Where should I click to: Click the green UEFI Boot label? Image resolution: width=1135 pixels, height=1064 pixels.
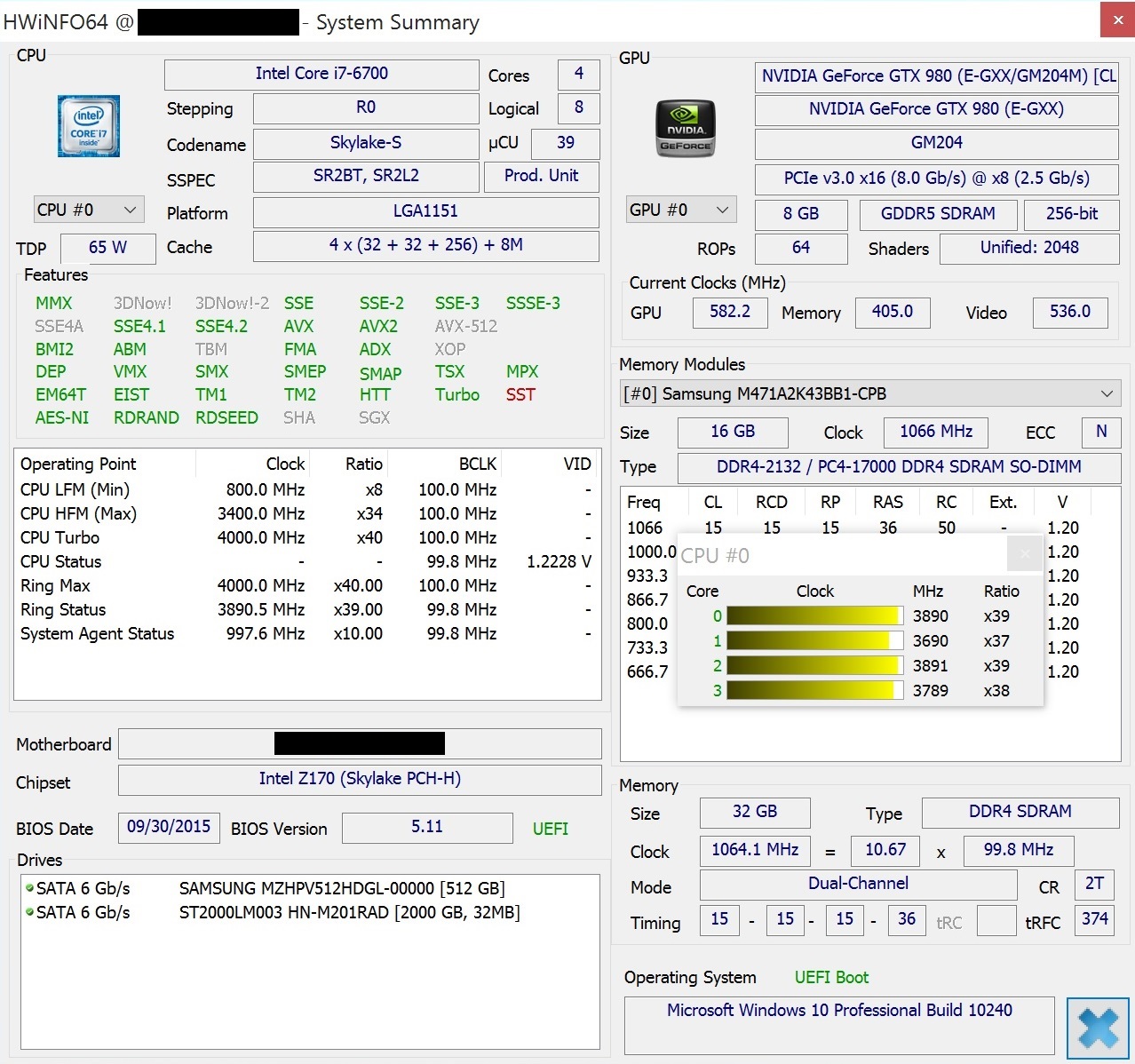pos(831,978)
